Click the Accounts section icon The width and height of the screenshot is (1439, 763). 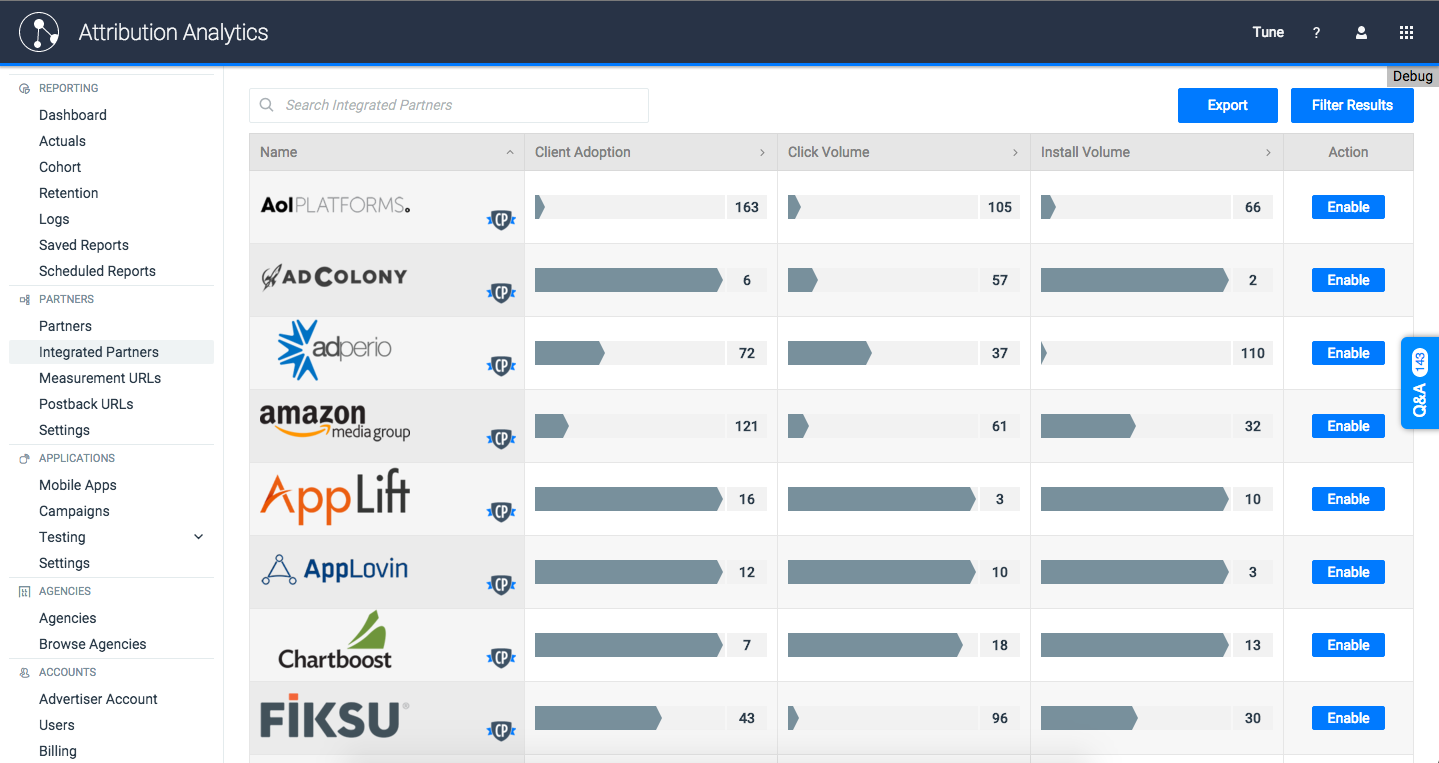(x=25, y=673)
